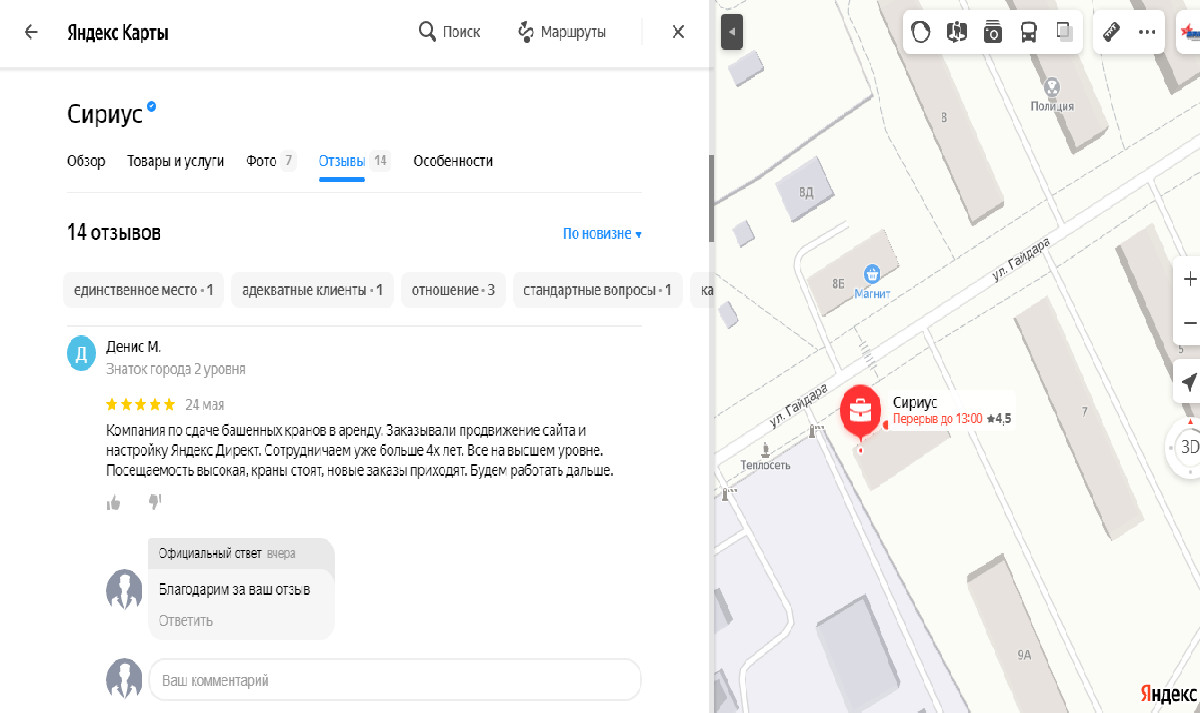Image resolution: width=1200 pixels, height=713 pixels.
Task: Click the Сириус label on the map
Action: tap(915, 402)
